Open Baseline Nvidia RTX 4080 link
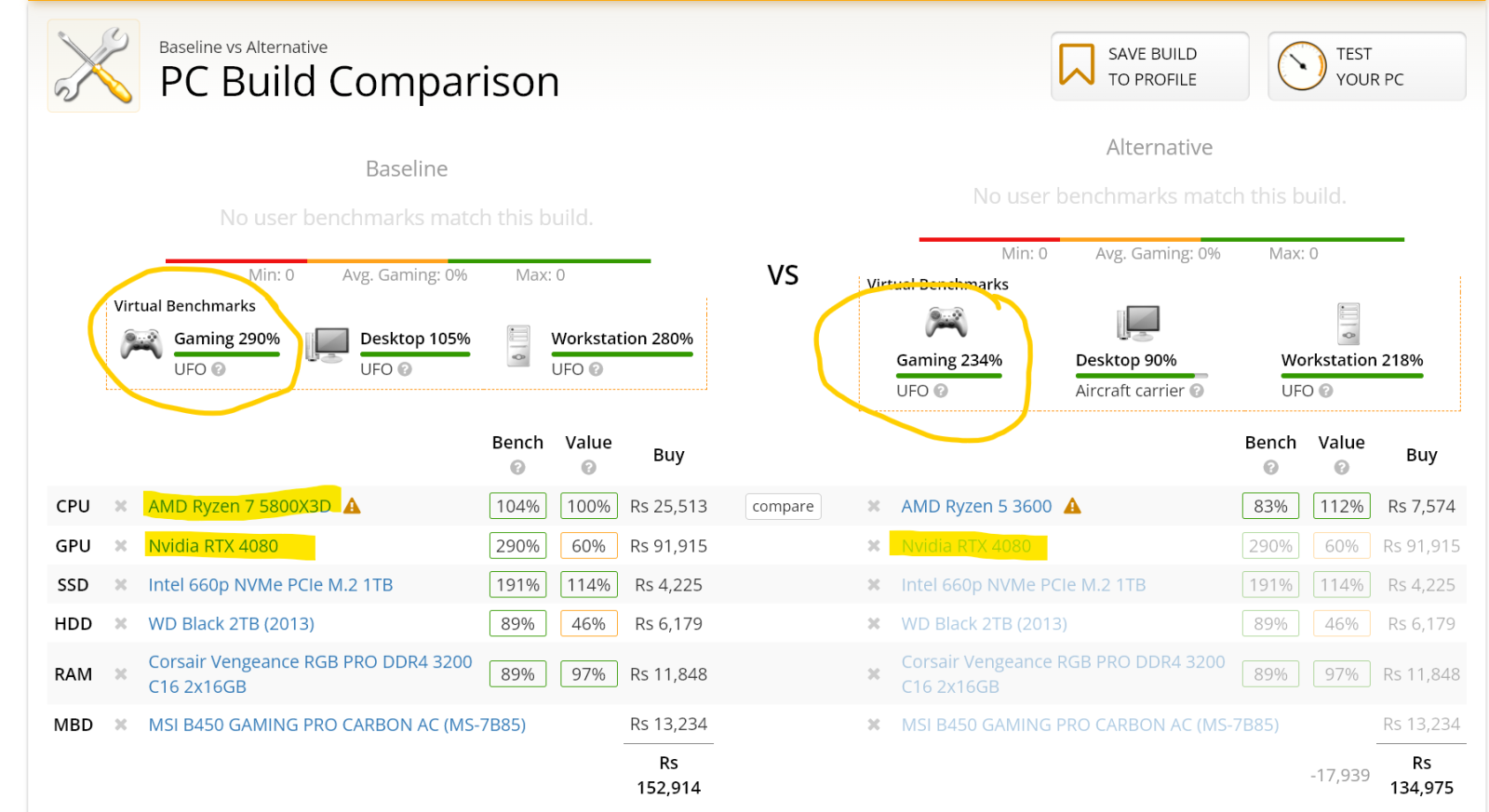 coord(213,546)
